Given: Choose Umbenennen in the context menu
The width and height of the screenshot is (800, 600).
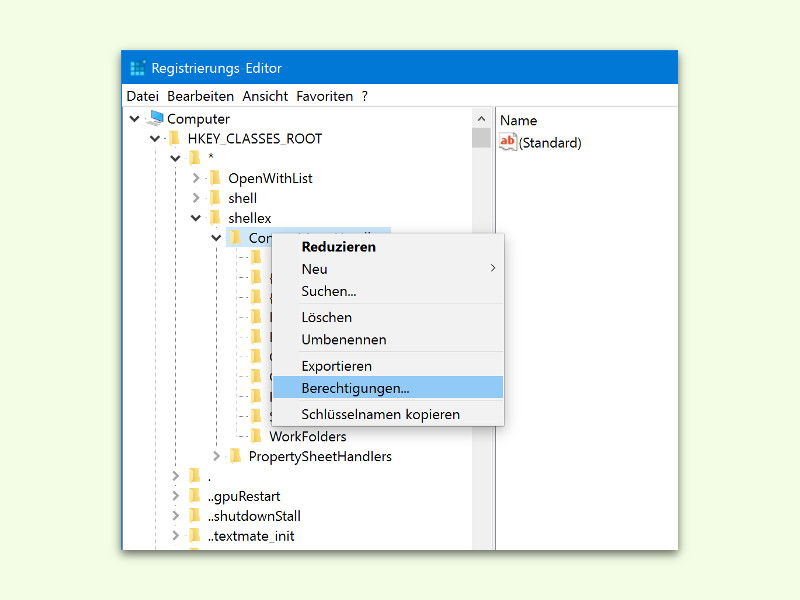Looking at the screenshot, I should tap(388, 339).
